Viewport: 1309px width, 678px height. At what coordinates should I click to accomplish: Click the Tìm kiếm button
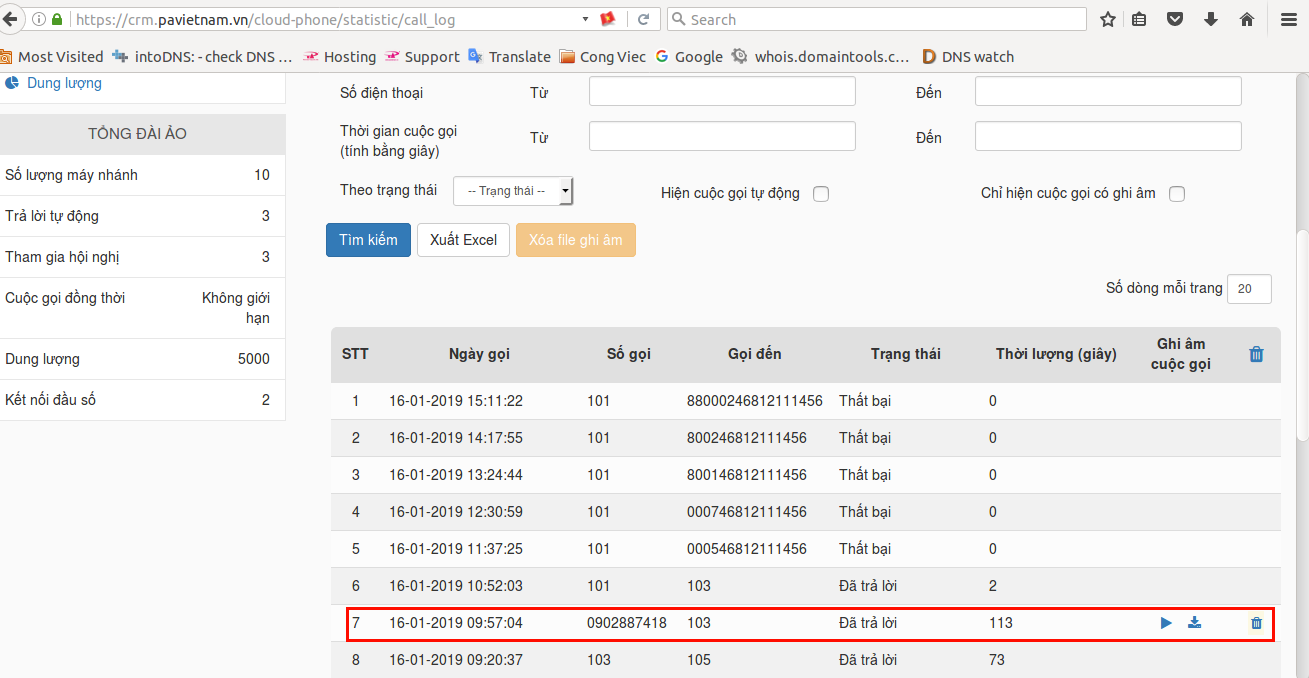point(368,240)
